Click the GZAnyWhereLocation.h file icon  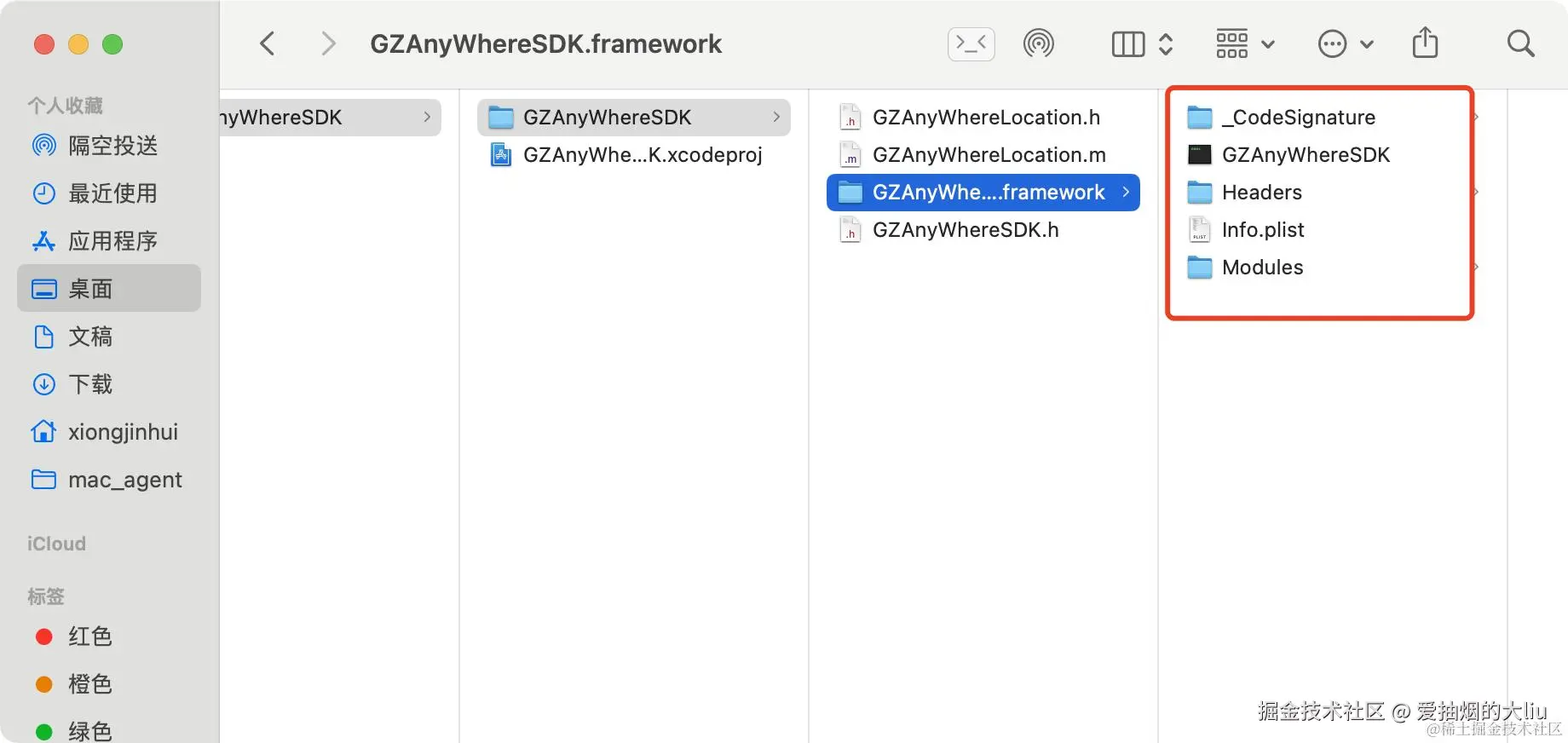(x=850, y=118)
